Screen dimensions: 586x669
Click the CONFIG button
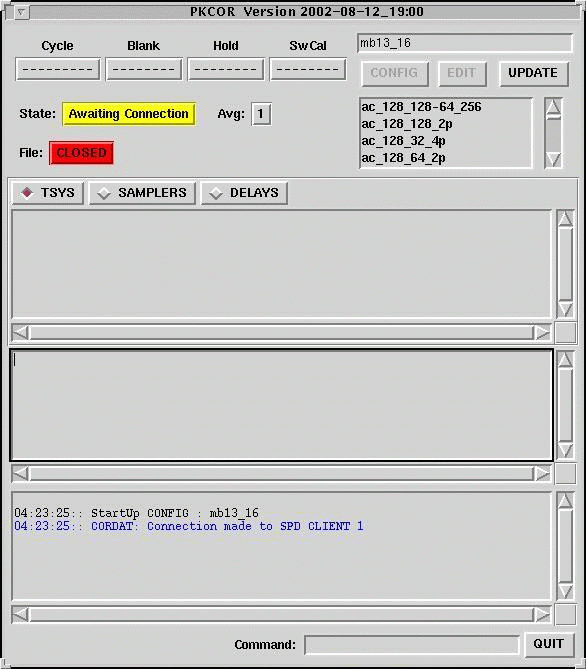point(395,73)
